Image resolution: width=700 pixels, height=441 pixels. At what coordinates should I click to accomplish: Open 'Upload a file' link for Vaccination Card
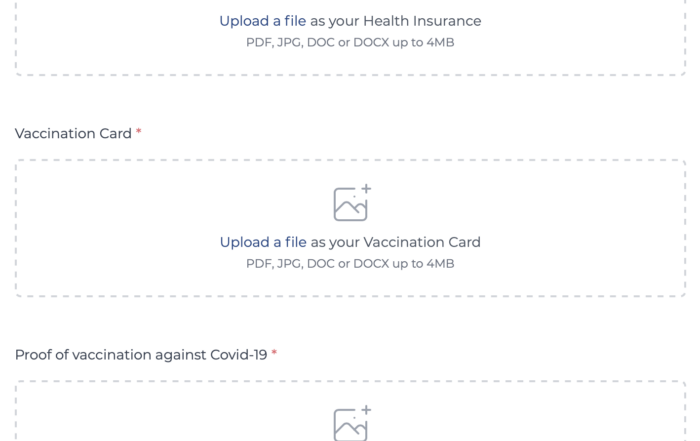[x=263, y=242]
